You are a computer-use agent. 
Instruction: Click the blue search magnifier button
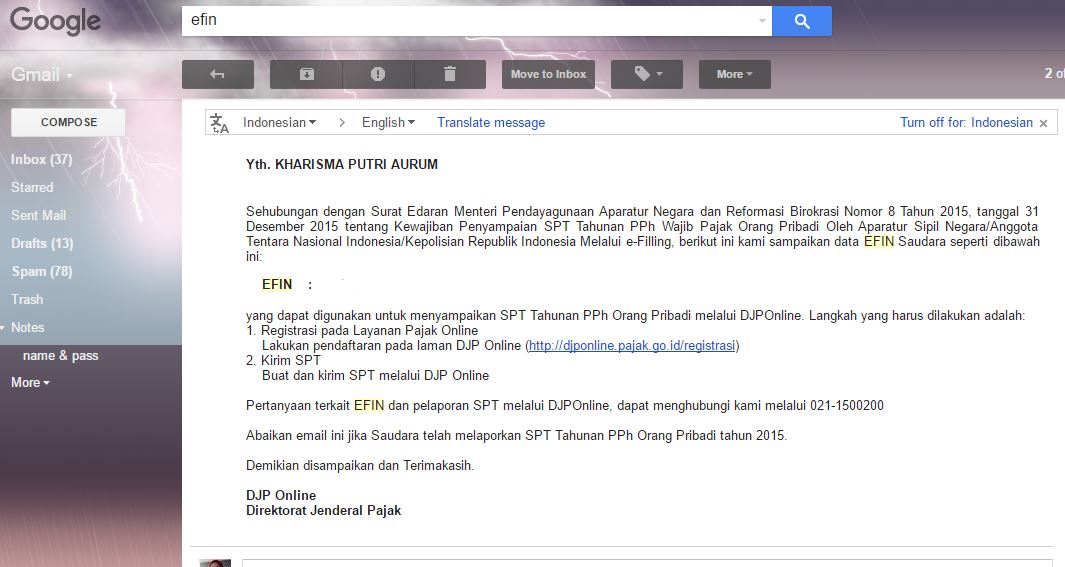tap(801, 21)
